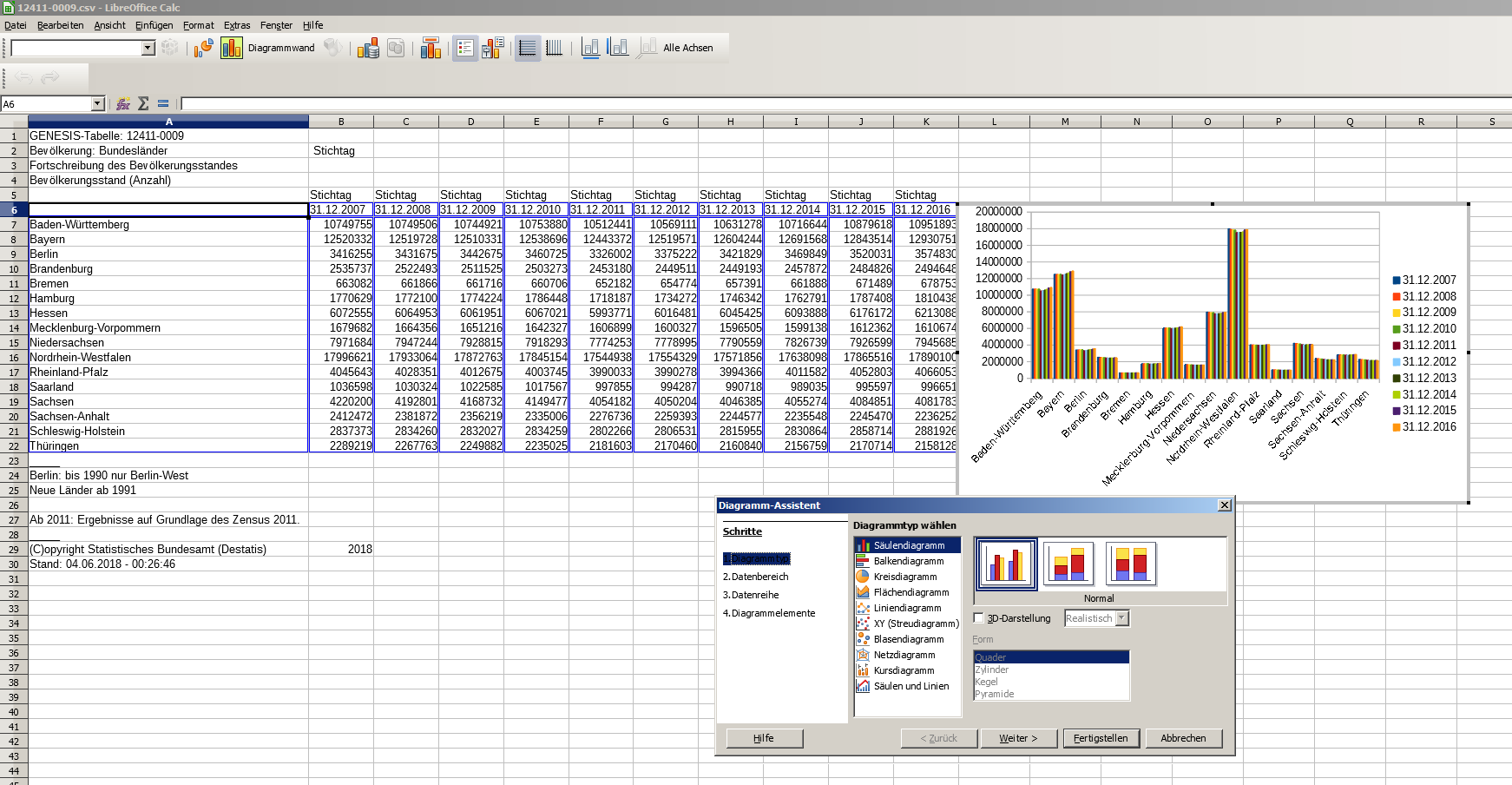Click the 31.12.2016 legend color swatch
1512x785 pixels.
[1397, 427]
